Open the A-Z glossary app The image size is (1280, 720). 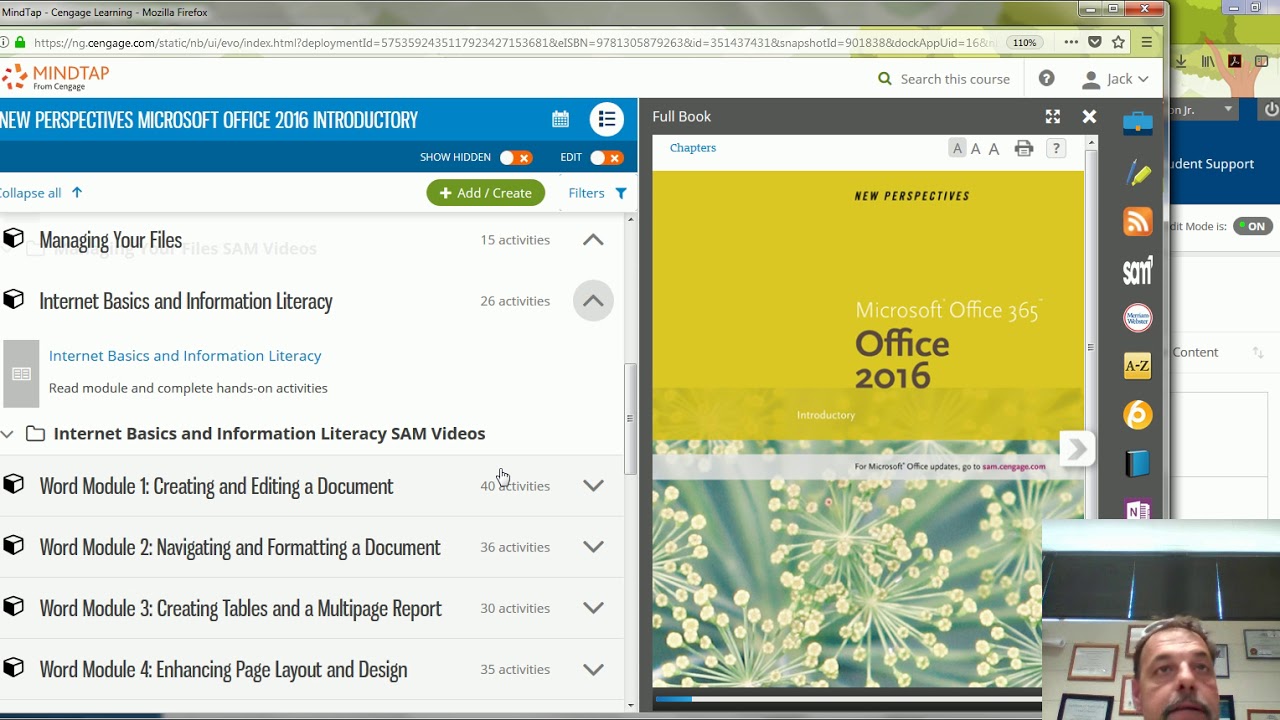pos(1137,366)
